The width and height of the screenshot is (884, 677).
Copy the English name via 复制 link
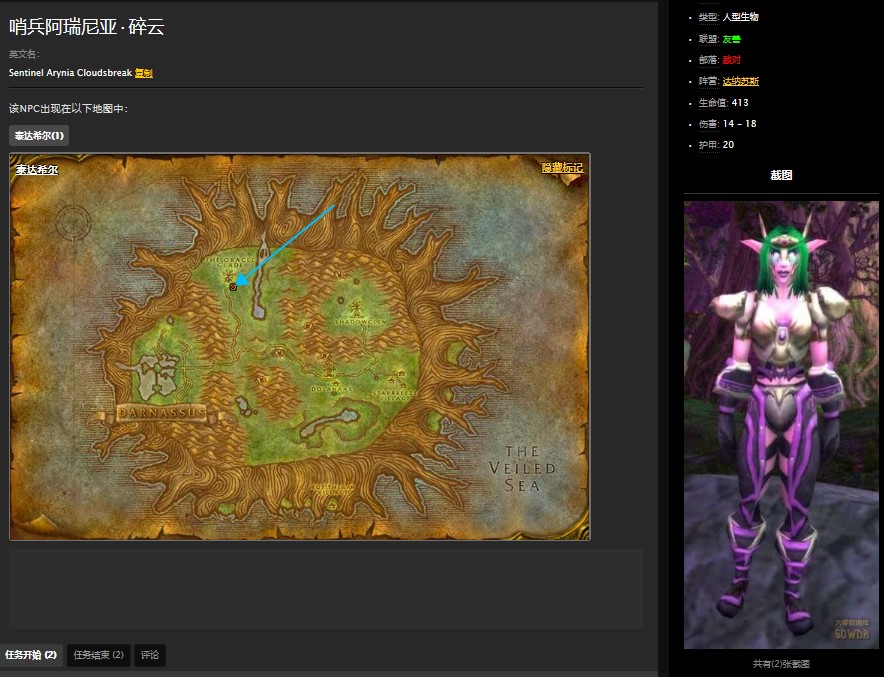[143, 73]
